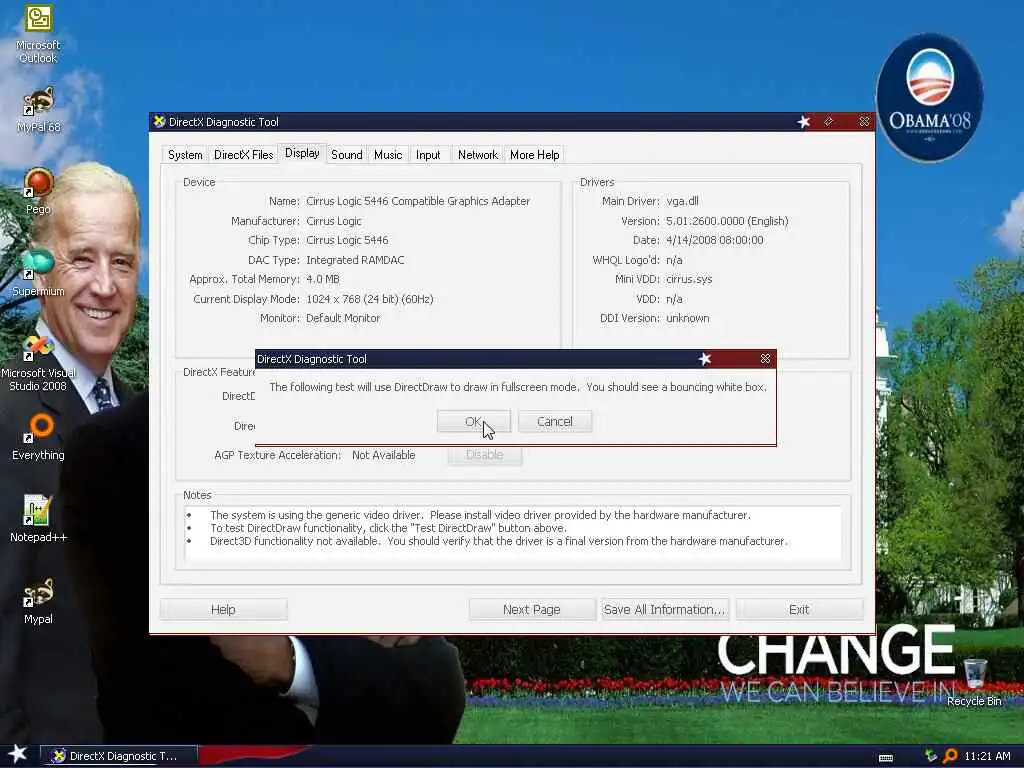1024x768 pixels.
Task: Confirm the DirectDraw test with OK
Action: click(473, 422)
